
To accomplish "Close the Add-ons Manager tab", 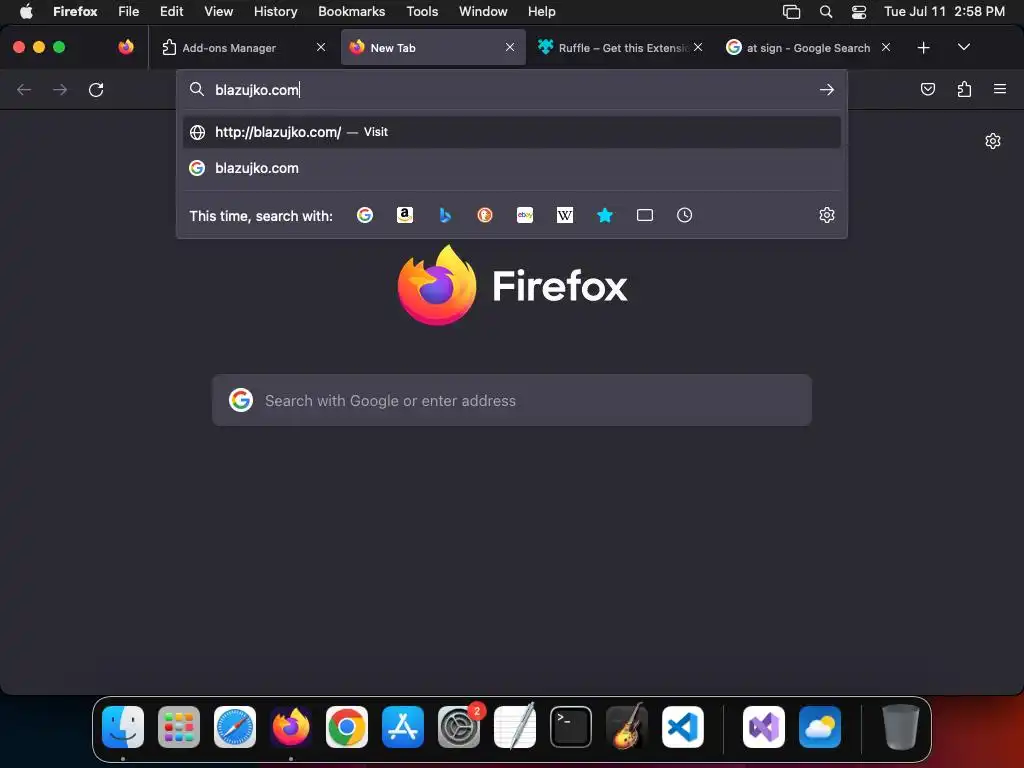I will click(321, 47).
